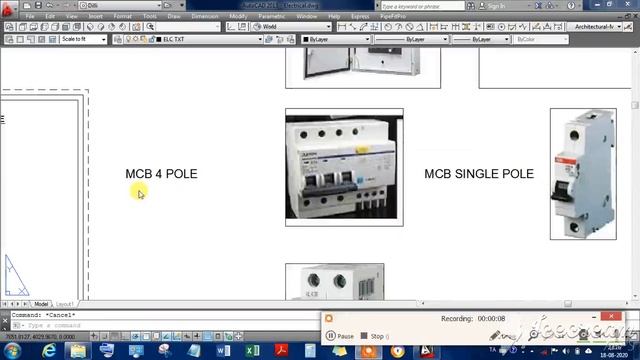Open the Architectural dimension style dropdown

coord(595,27)
